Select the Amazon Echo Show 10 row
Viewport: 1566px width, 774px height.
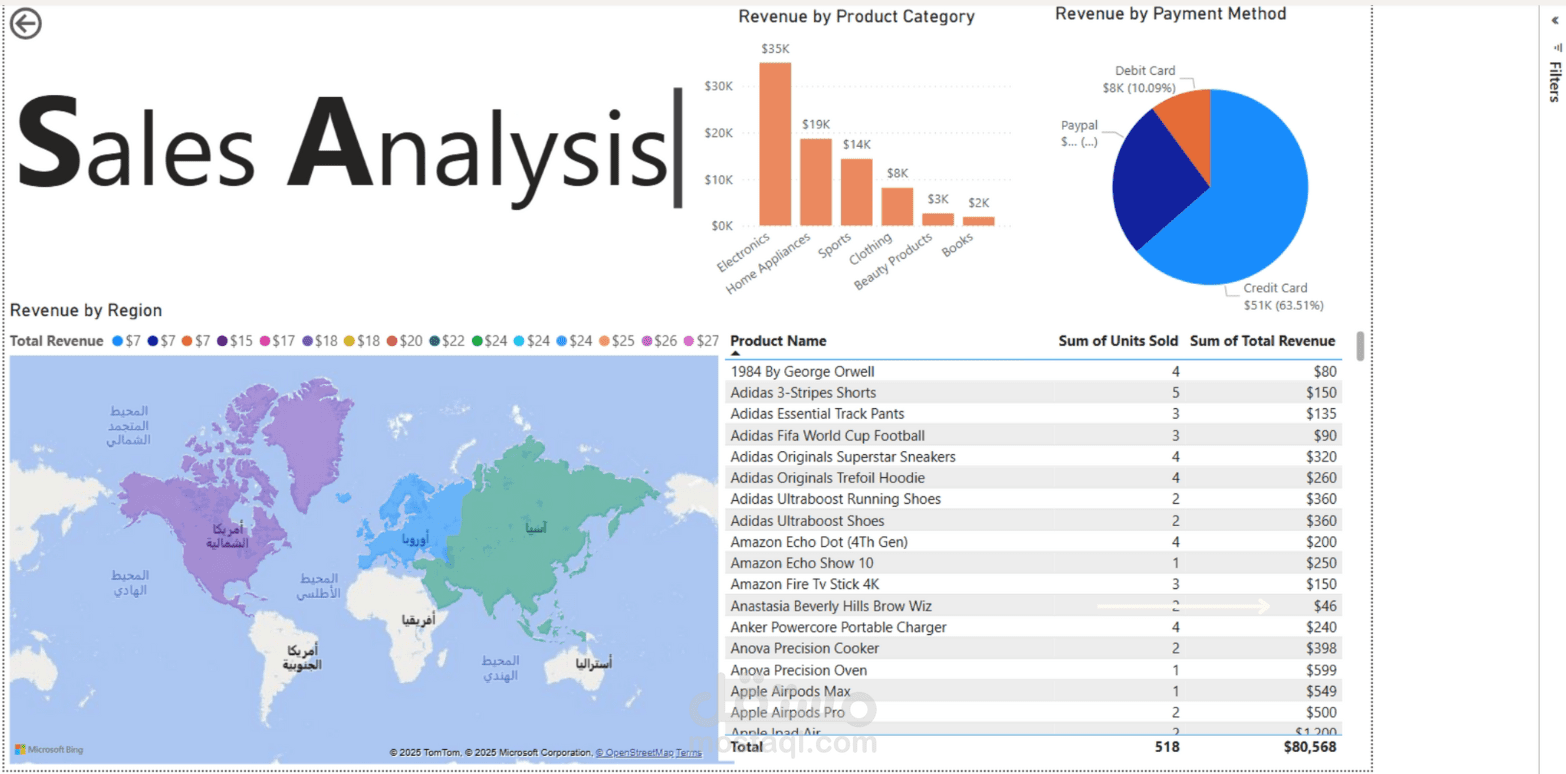[1033, 563]
